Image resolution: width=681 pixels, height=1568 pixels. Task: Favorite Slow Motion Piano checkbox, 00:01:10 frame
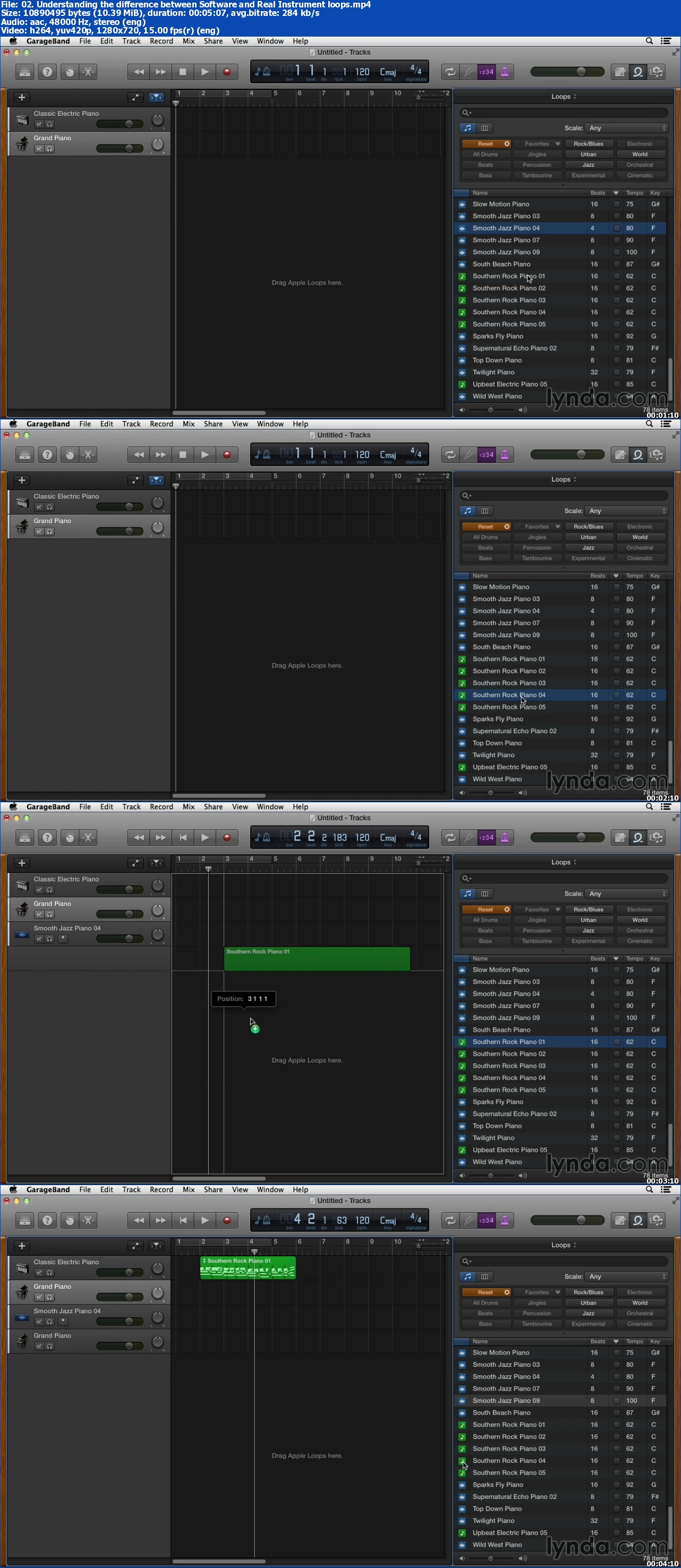(616, 204)
